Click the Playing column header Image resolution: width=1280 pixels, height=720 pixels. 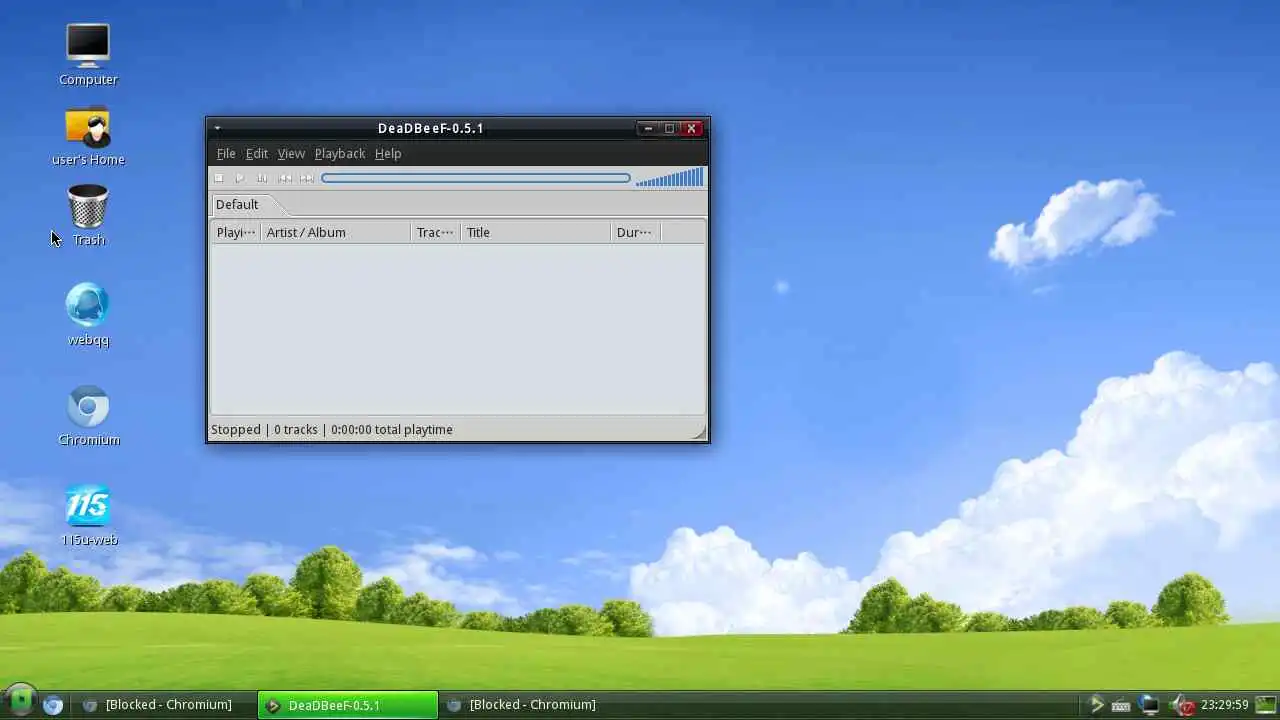[236, 232]
